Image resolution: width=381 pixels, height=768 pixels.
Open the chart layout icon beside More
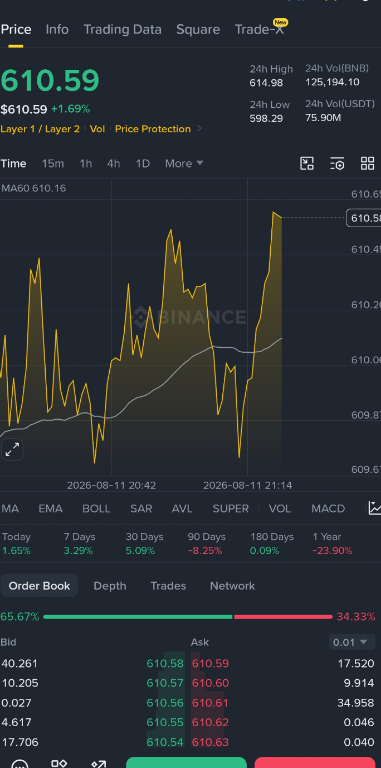(307, 164)
